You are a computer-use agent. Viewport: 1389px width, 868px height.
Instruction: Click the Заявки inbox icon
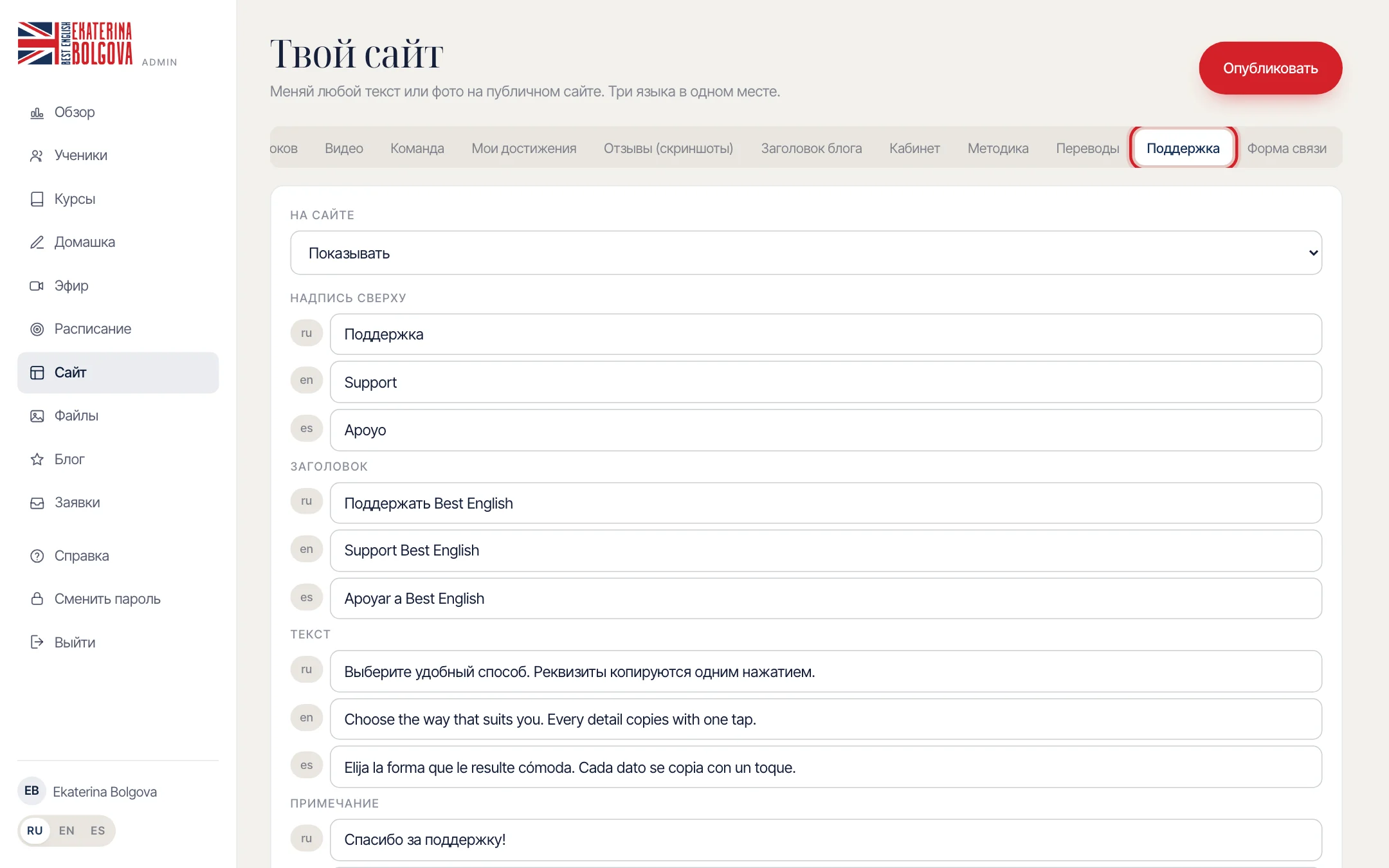coord(37,503)
